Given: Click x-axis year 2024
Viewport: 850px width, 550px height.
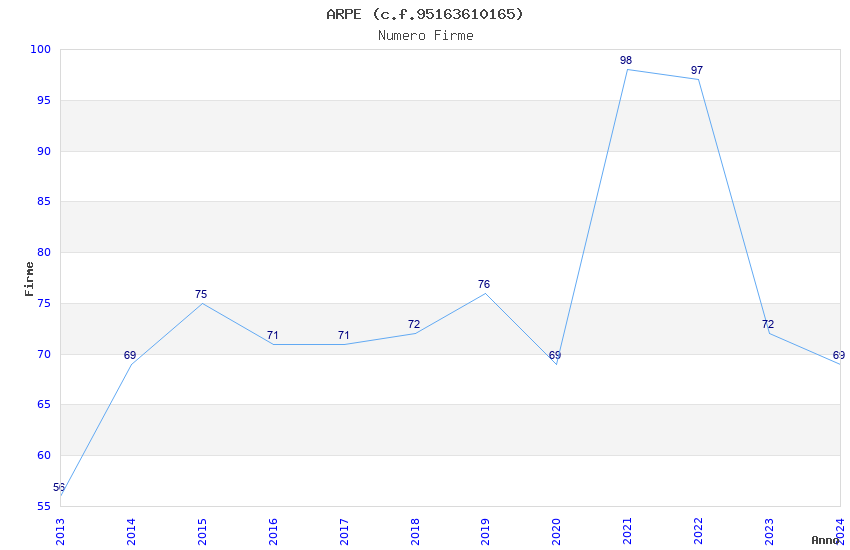Looking at the screenshot, I should coord(840,532).
